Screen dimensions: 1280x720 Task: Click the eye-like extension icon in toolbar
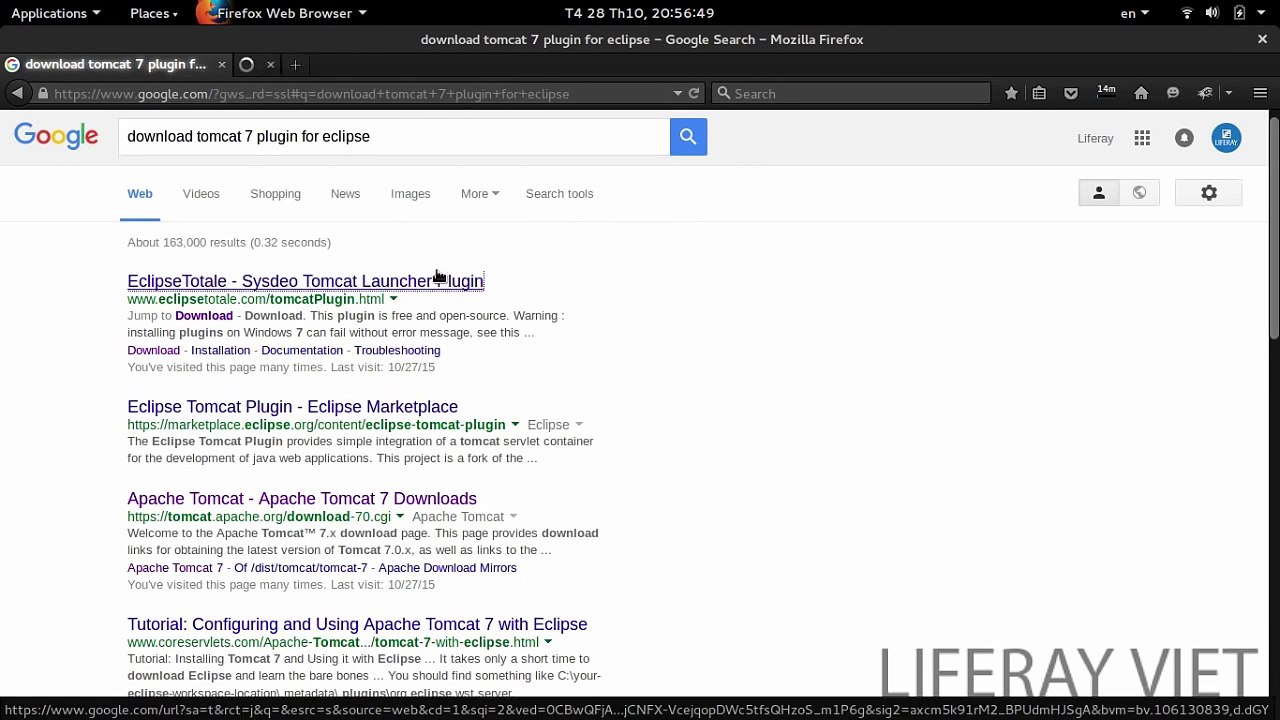[1205, 93]
